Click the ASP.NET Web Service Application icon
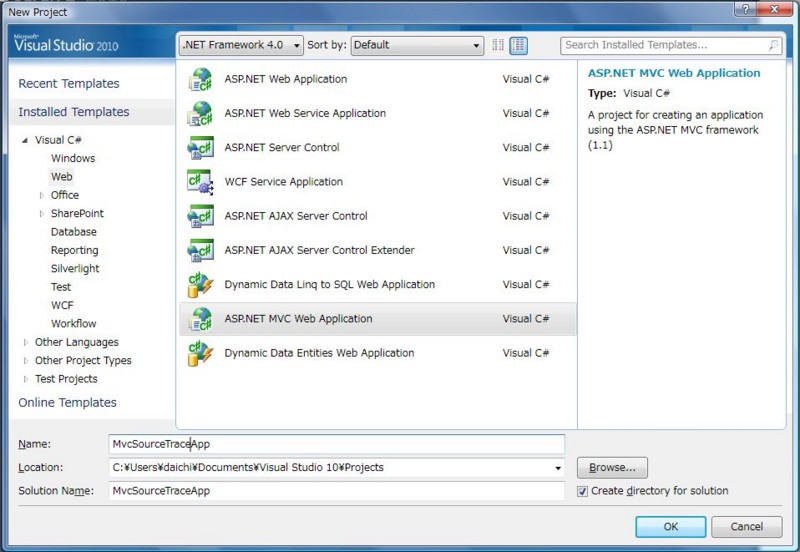 tap(201, 114)
